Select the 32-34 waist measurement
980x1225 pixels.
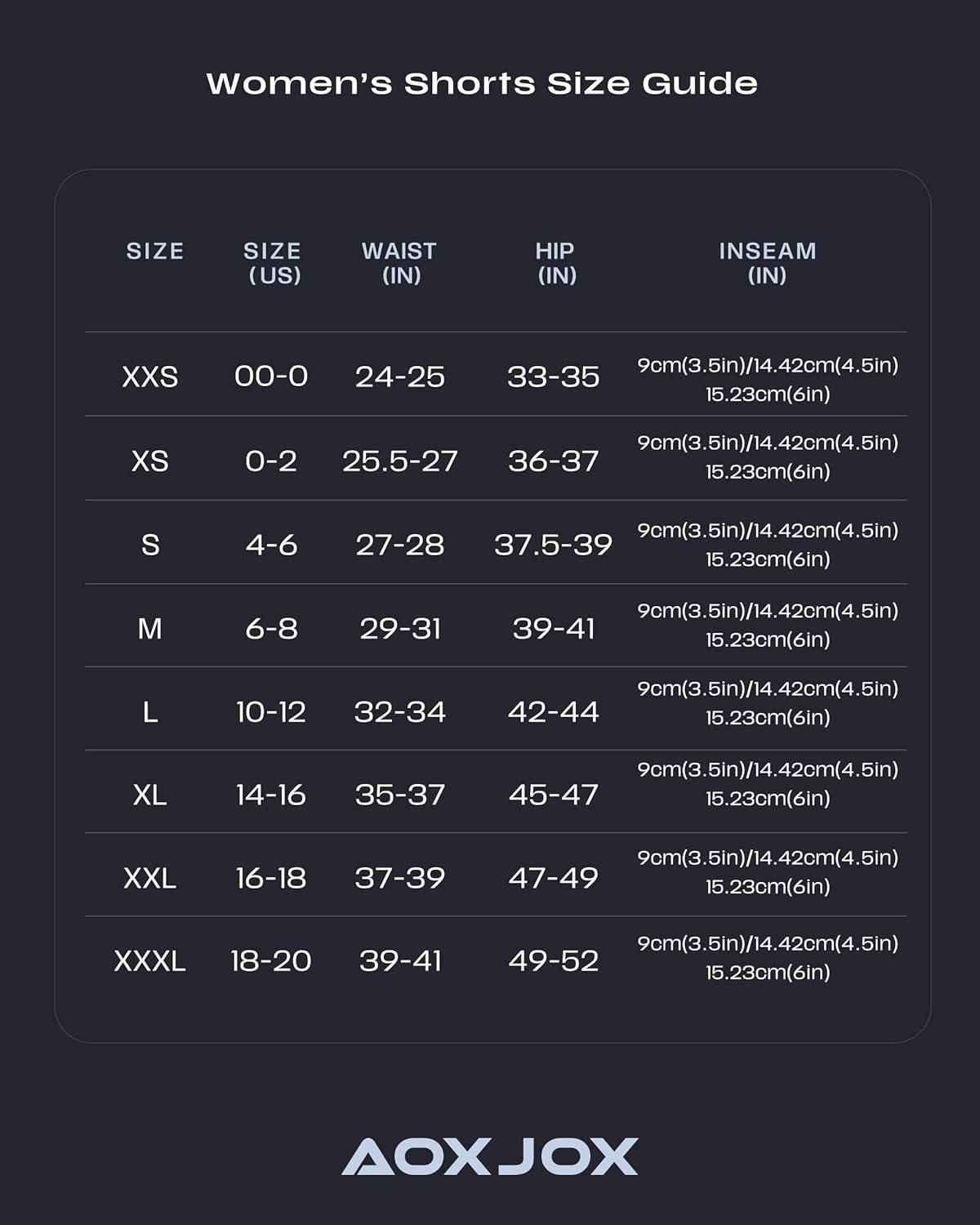[399, 712]
